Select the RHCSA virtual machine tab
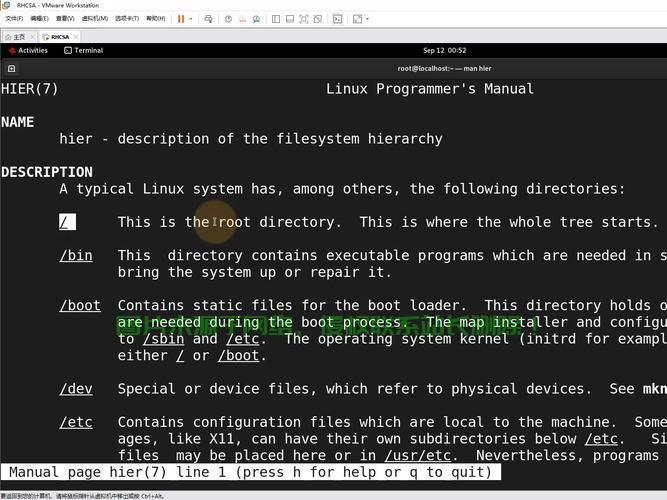The width and height of the screenshot is (667, 500). [x=58, y=36]
